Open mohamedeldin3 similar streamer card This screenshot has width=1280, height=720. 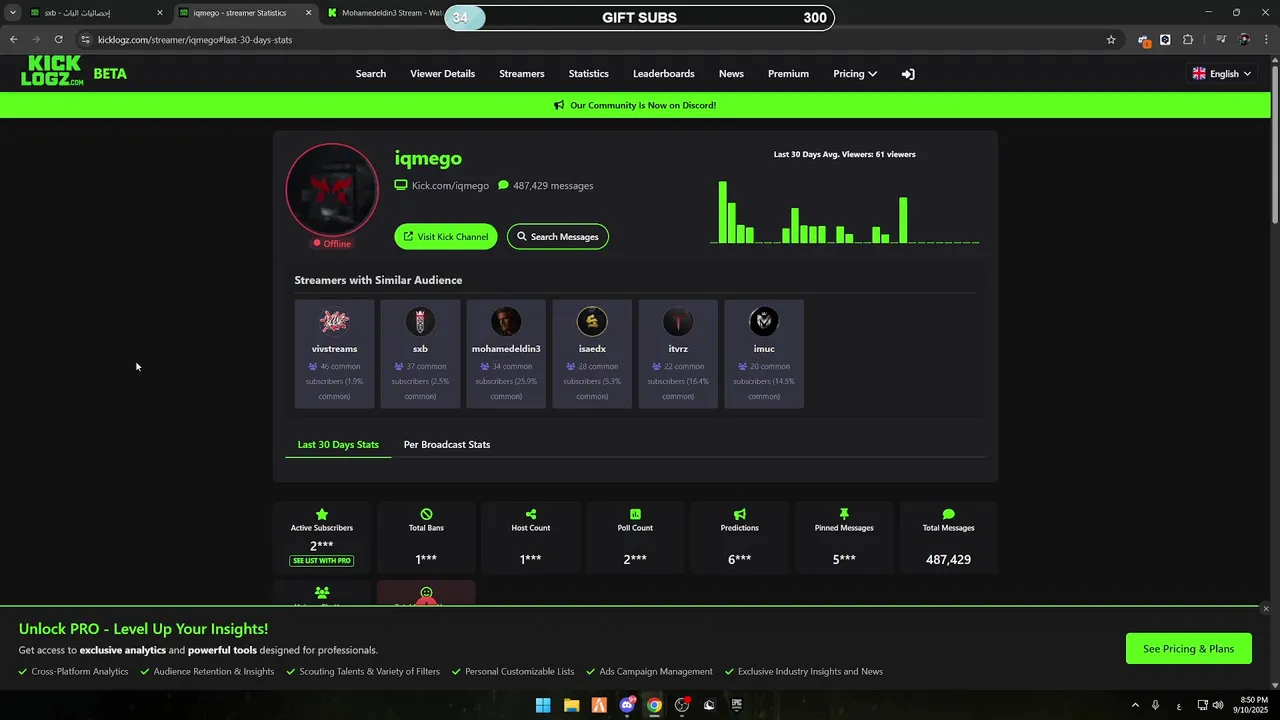pyautogui.click(x=506, y=354)
